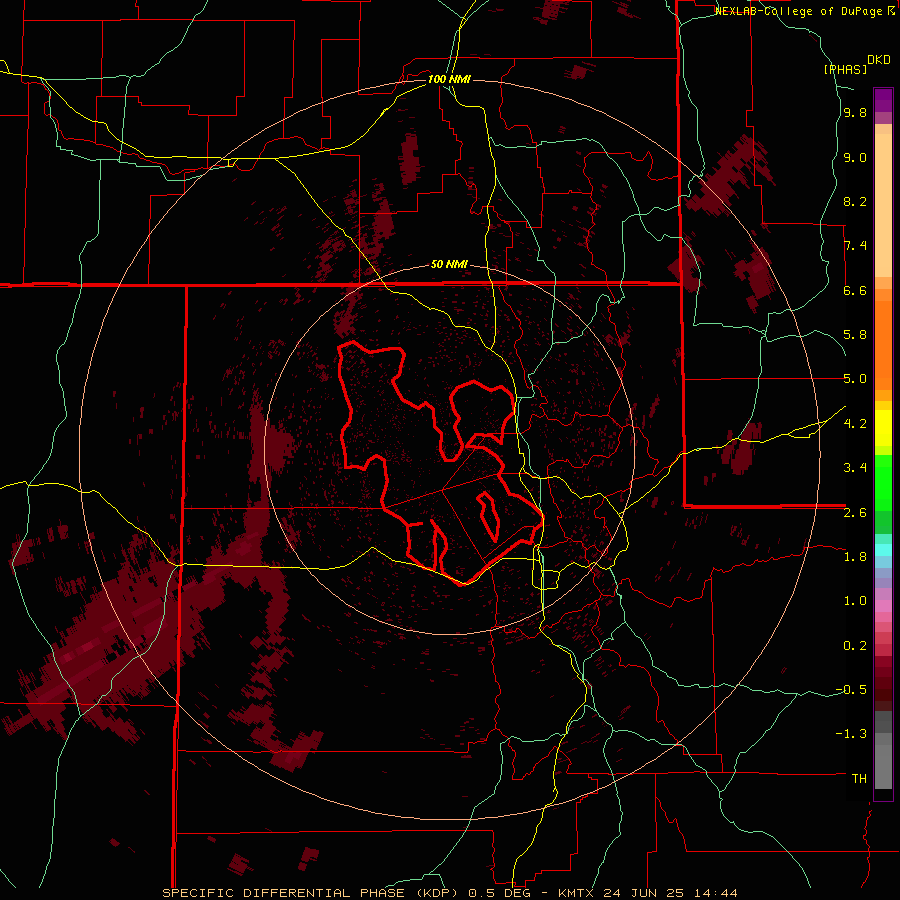This screenshot has width=900, height=900.
Task: Click the "100 NMI" range ring label
Action: click(x=449, y=79)
